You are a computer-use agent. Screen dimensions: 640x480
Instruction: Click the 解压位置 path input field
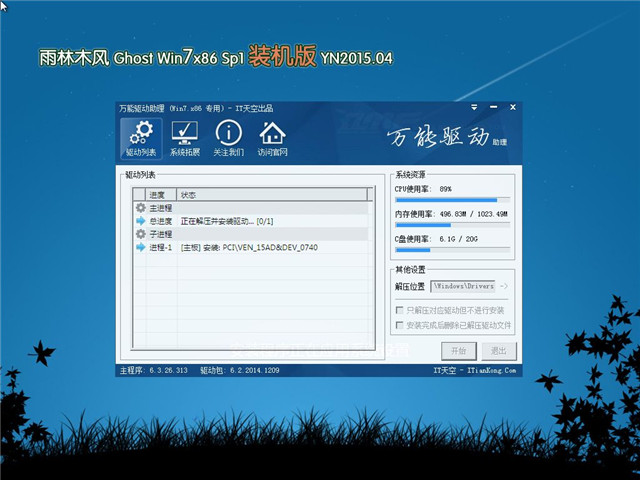[463, 286]
